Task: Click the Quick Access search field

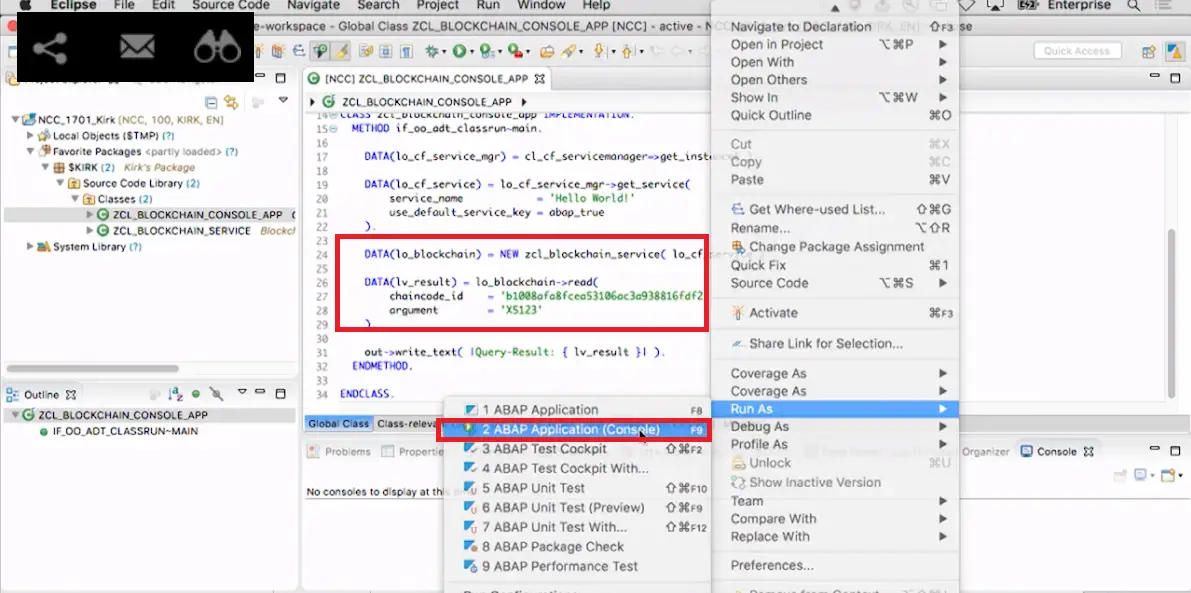Action: tap(1076, 52)
